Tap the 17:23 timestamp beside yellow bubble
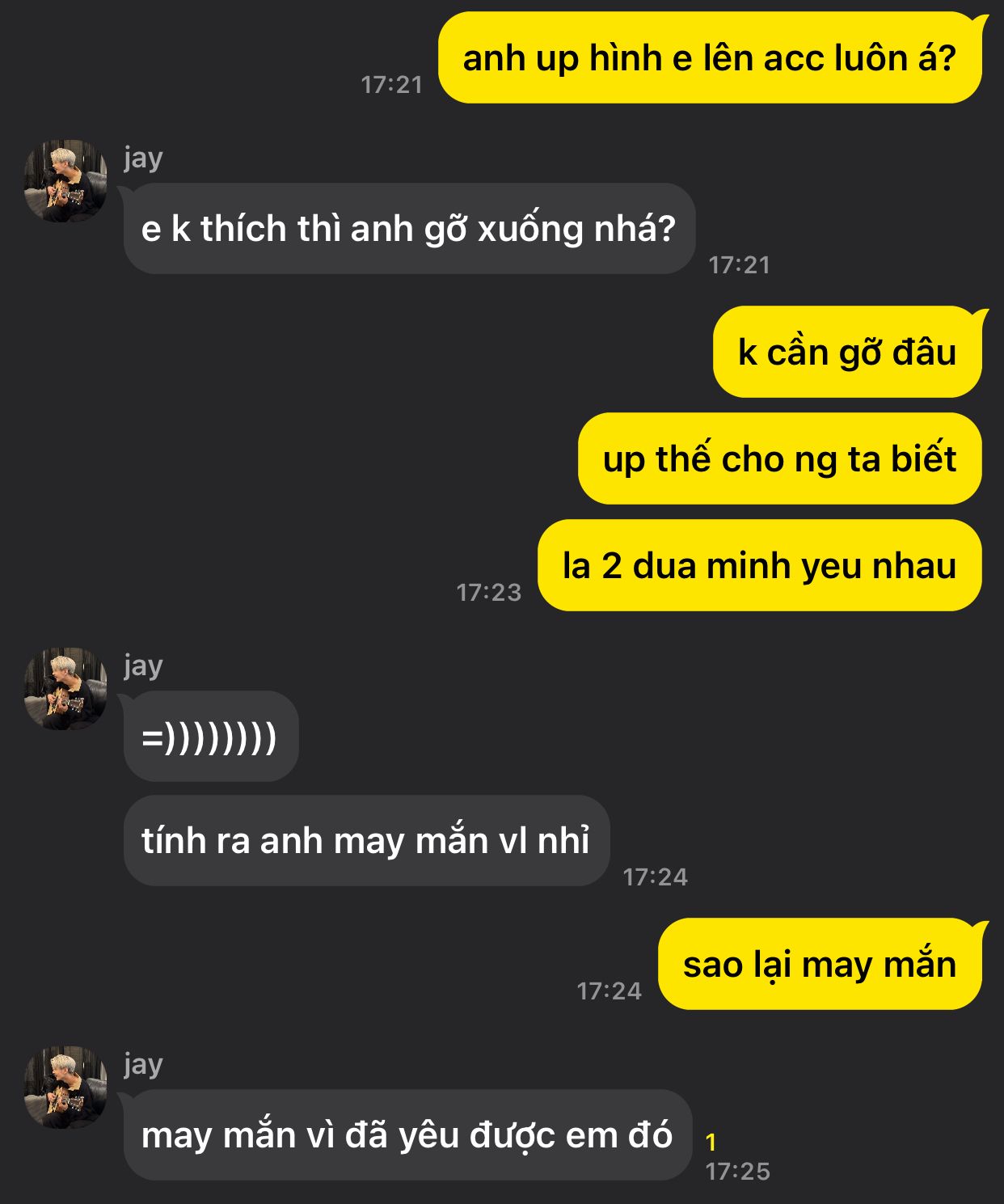This screenshot has height=1204, width=1004. [x=489, y=593]
